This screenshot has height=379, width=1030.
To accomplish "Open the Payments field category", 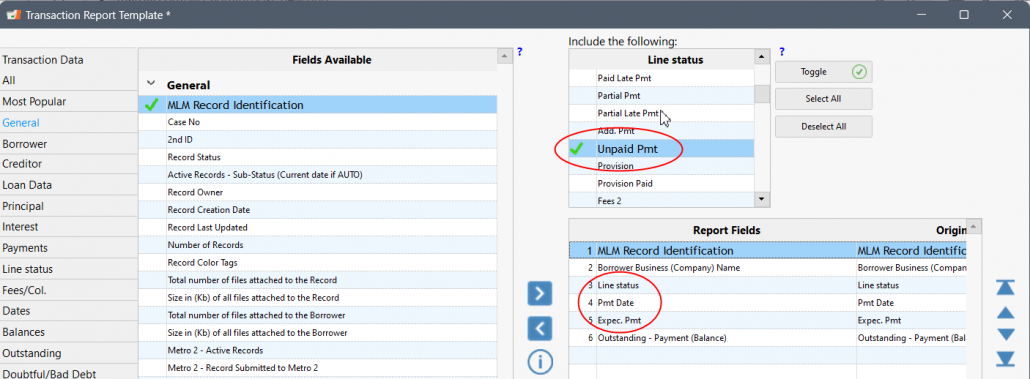I will point(25,248).
